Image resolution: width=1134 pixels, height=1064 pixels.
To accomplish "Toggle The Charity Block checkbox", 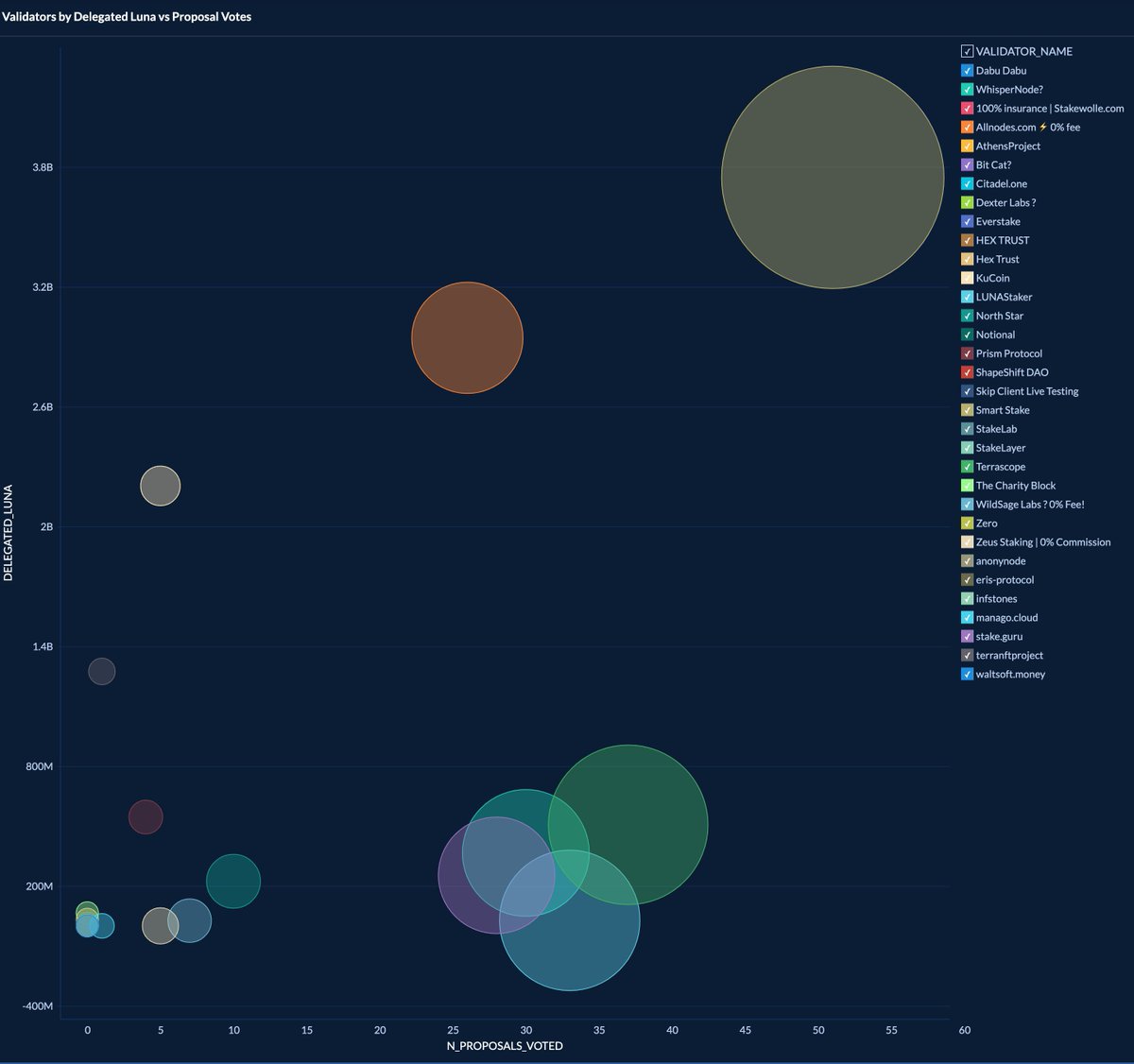I will (967, 486).
